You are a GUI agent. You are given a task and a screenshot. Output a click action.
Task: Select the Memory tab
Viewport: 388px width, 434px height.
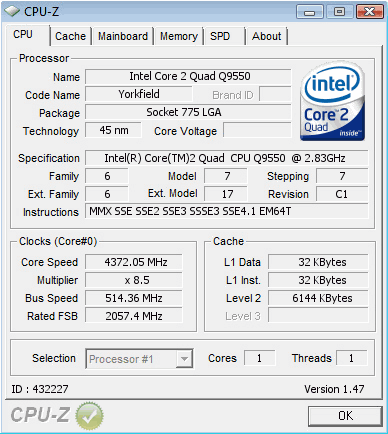(179, 36)
